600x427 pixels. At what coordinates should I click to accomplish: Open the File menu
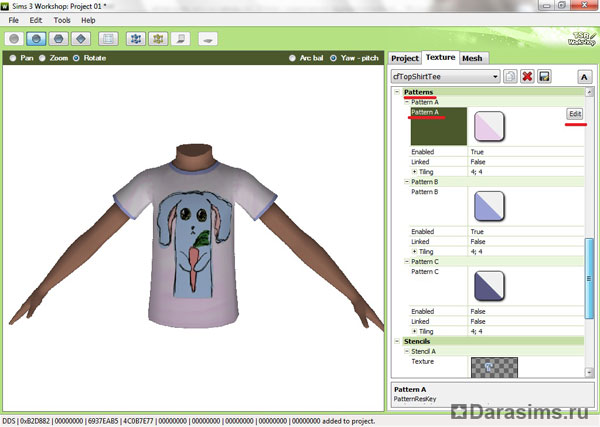point(13,20)
